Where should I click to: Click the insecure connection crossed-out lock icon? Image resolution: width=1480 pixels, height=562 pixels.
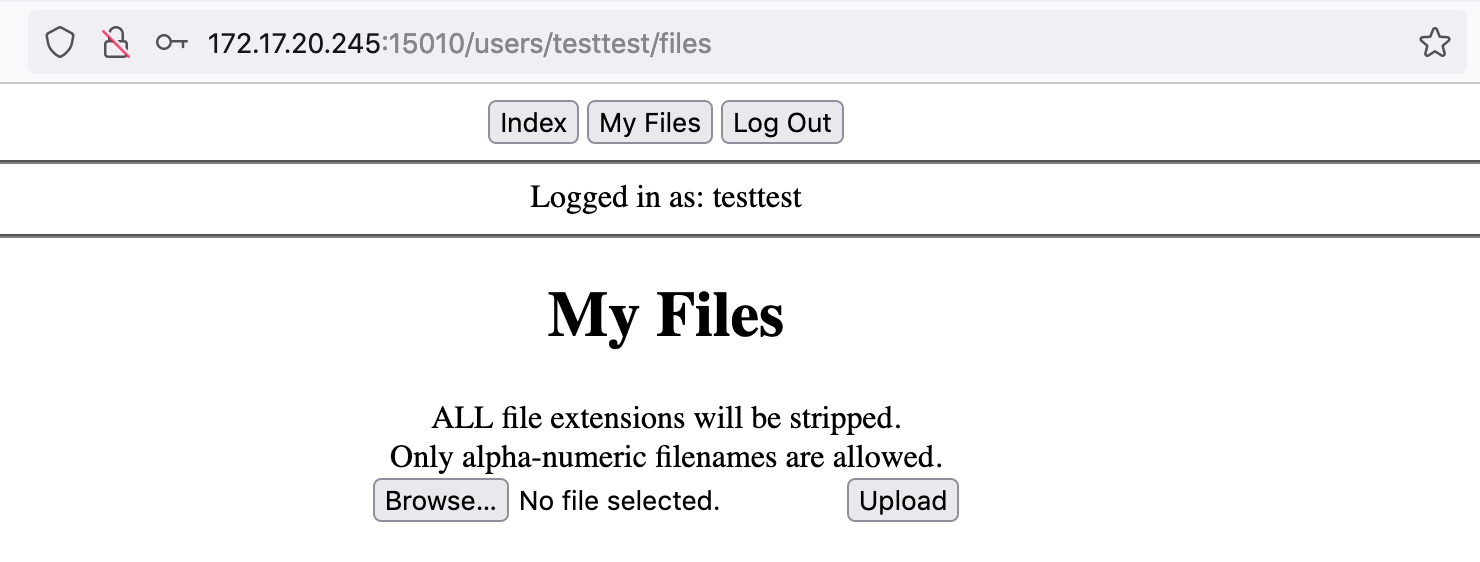point(117,43)
